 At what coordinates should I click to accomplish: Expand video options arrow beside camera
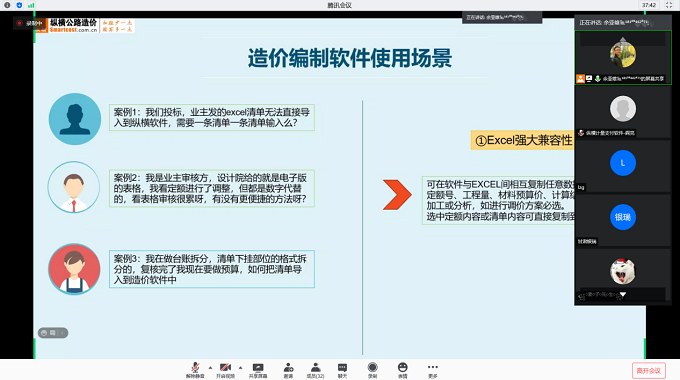240,367
